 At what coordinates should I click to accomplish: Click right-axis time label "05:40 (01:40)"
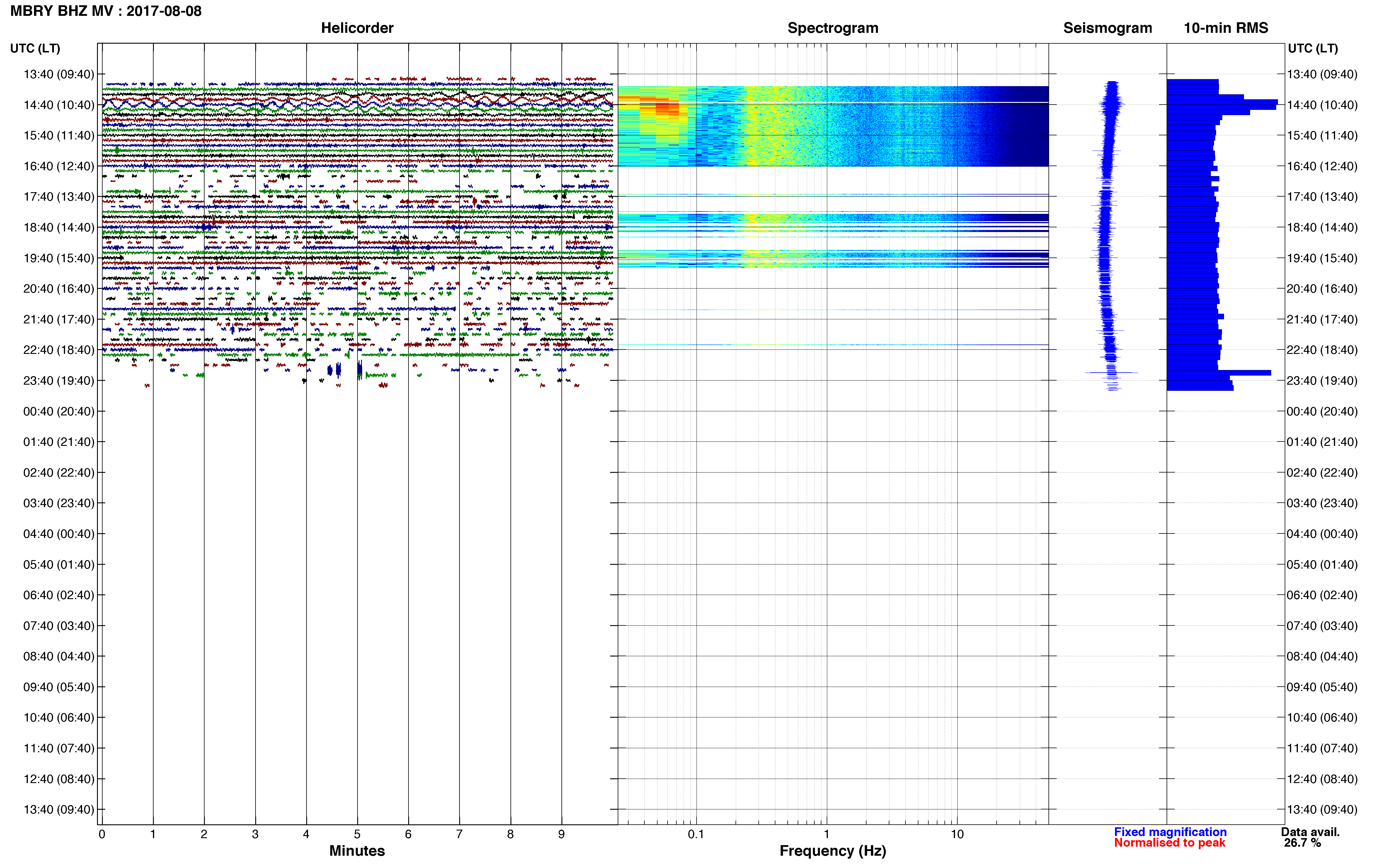point(1322,564)
